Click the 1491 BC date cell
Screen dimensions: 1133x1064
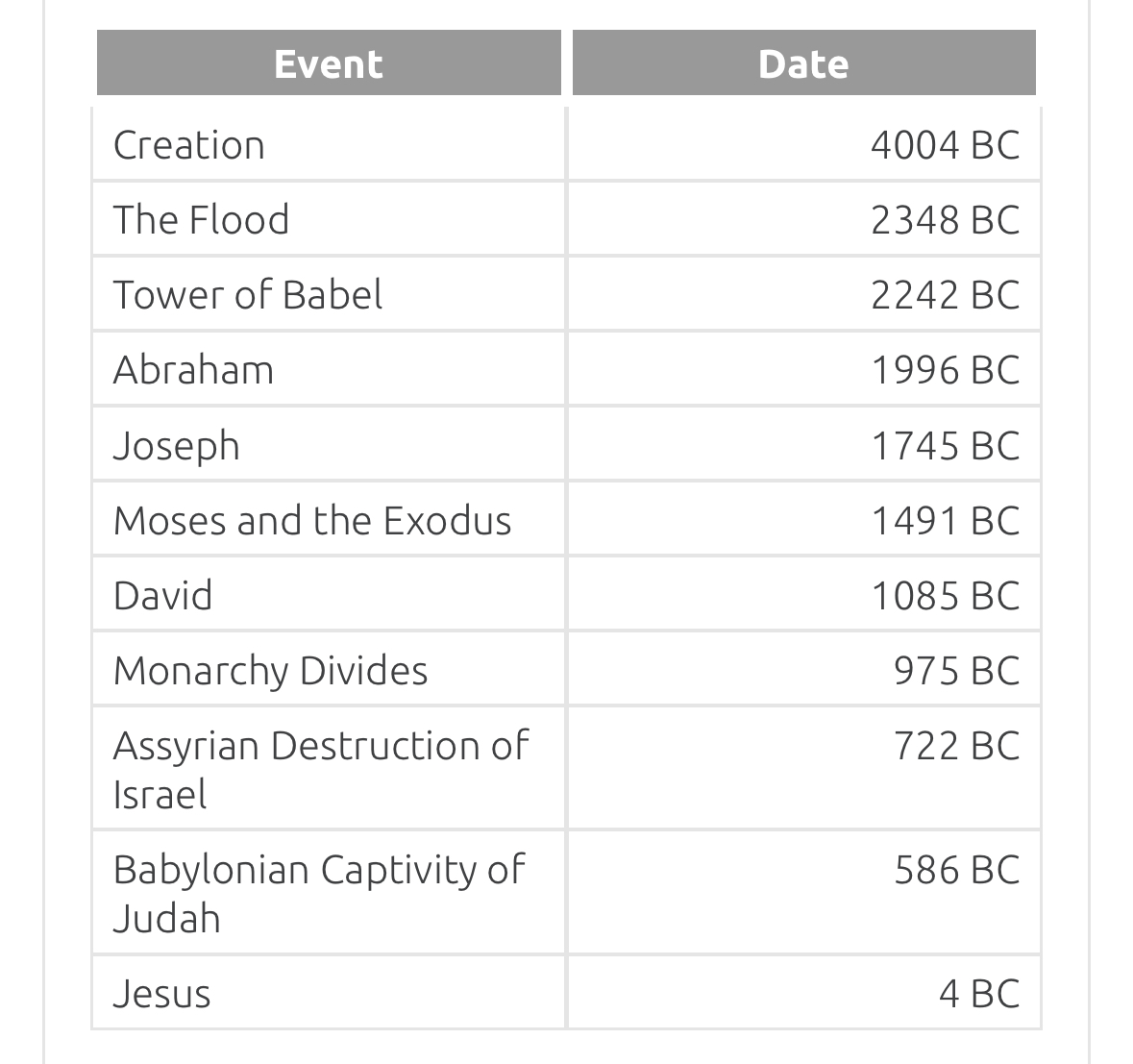pyautogui.click(x=803, y=520)
